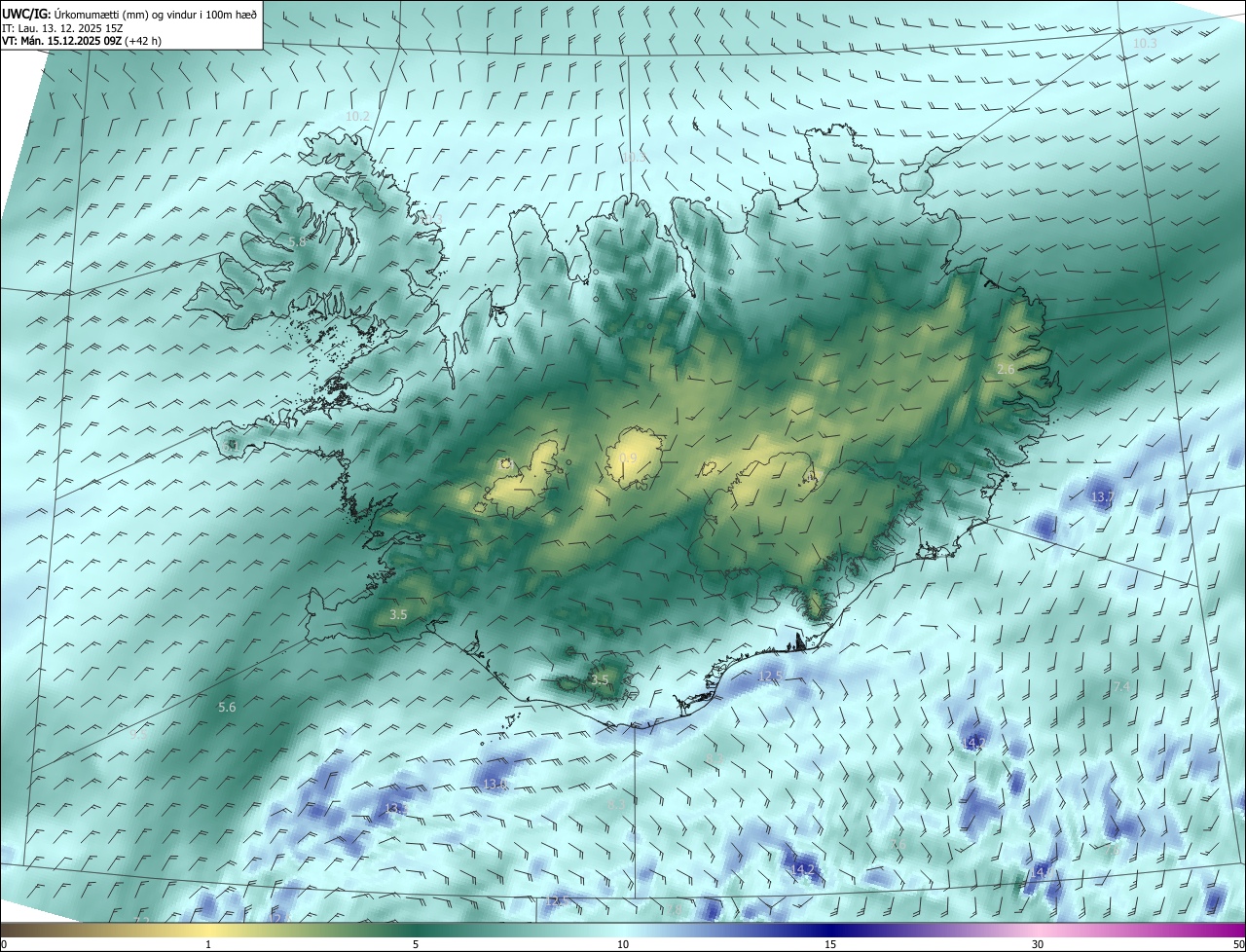Click the 13.8 value south of Iceland
1246x952 pixels.
click(x=495, y=785)
